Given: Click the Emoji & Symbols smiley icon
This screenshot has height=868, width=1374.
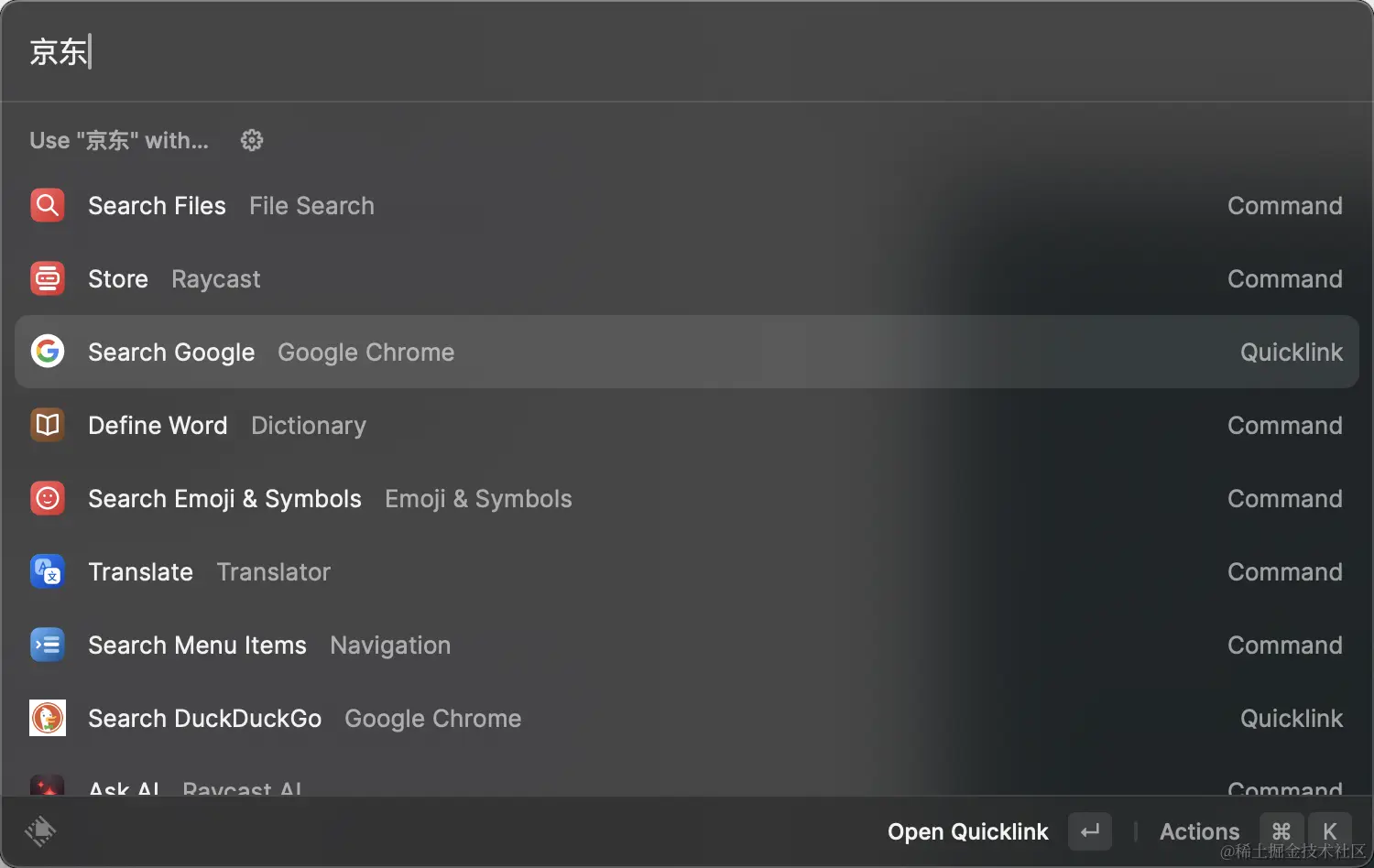Looking at the screenshot, I should pos(48,498).
